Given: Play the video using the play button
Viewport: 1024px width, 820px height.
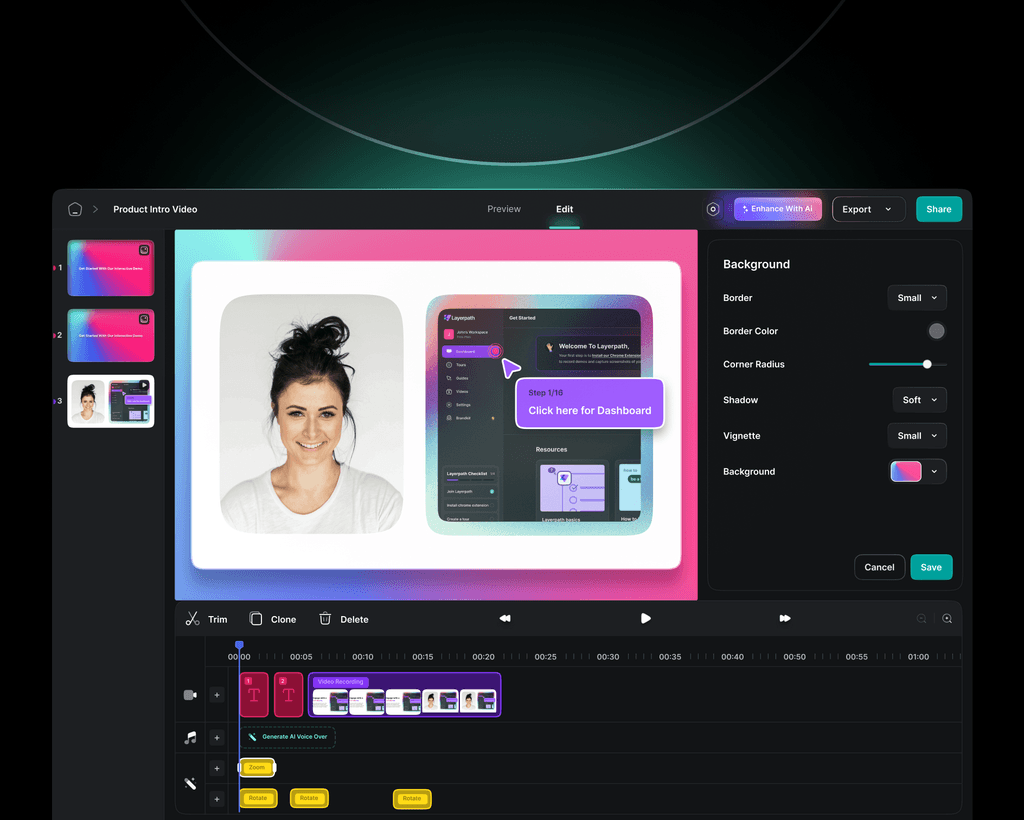Looking at the screenshot, I should tap(645, 619).
